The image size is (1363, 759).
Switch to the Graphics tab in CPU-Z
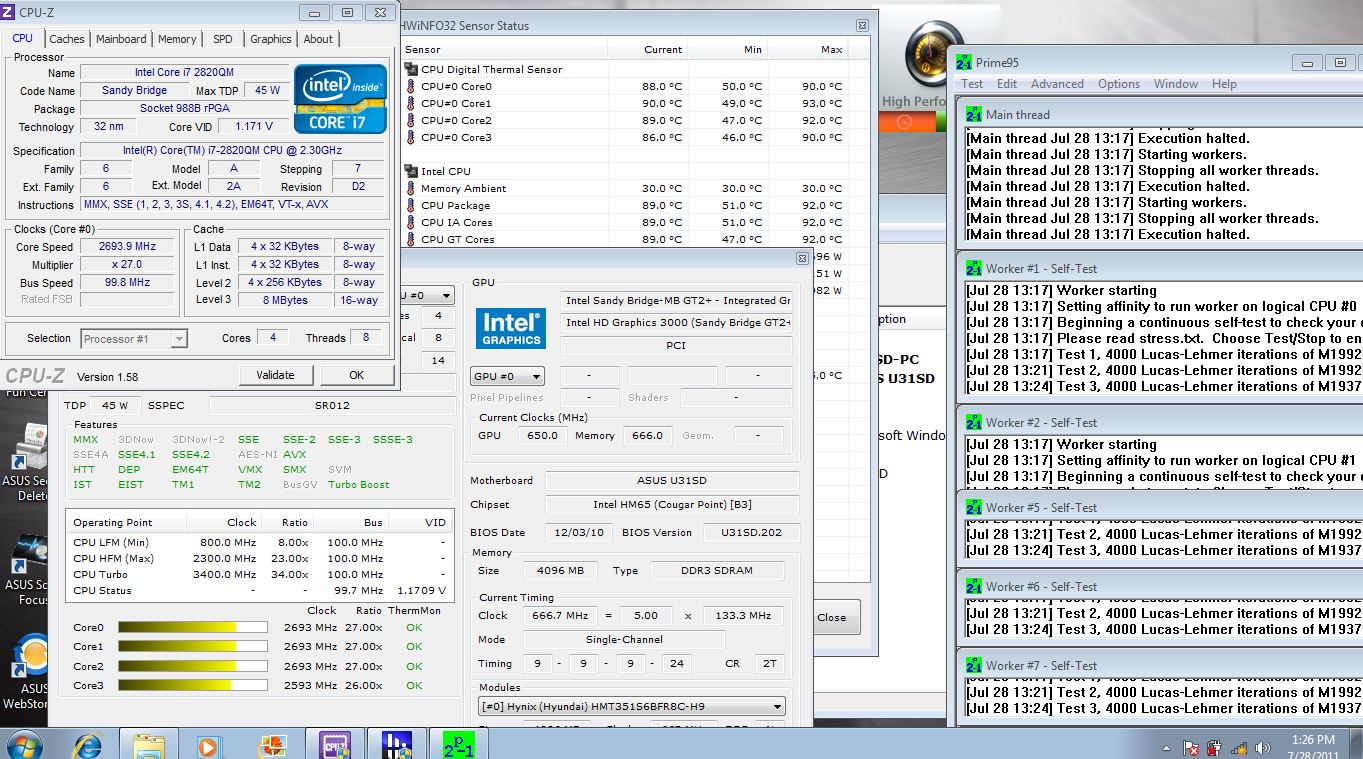(x=271, y=39)
